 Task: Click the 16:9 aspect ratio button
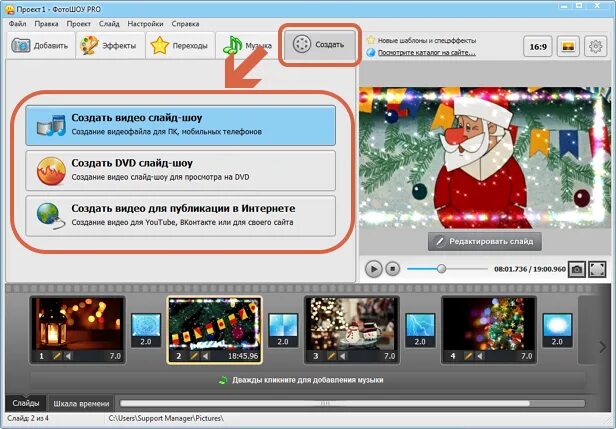point(538,47)
